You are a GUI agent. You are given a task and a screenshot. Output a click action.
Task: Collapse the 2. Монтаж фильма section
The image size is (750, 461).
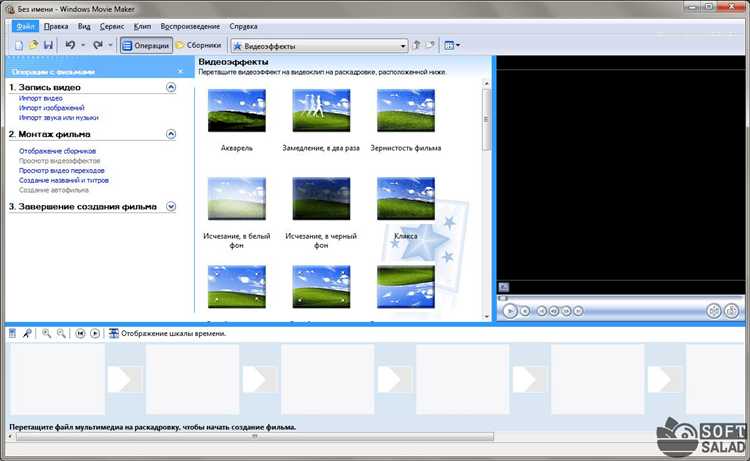pyautogui.click(x=171, y=134)
